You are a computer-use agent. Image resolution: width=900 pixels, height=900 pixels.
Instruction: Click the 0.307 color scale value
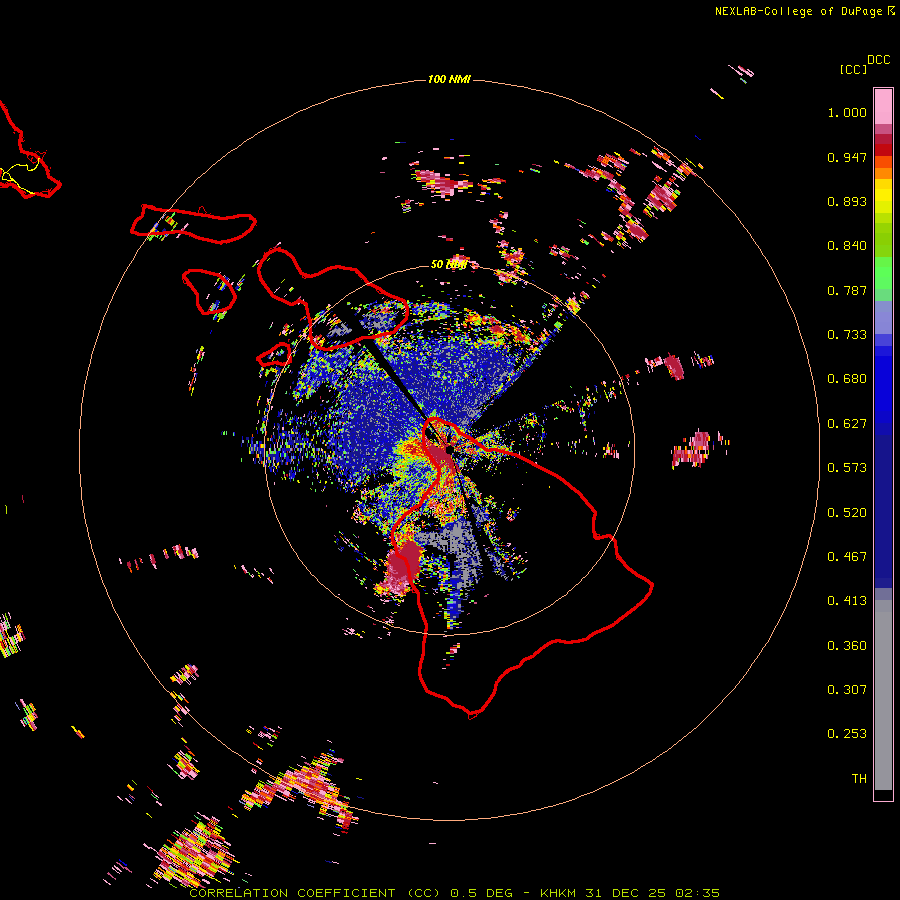pyautogui.click(x=847, y=690)
